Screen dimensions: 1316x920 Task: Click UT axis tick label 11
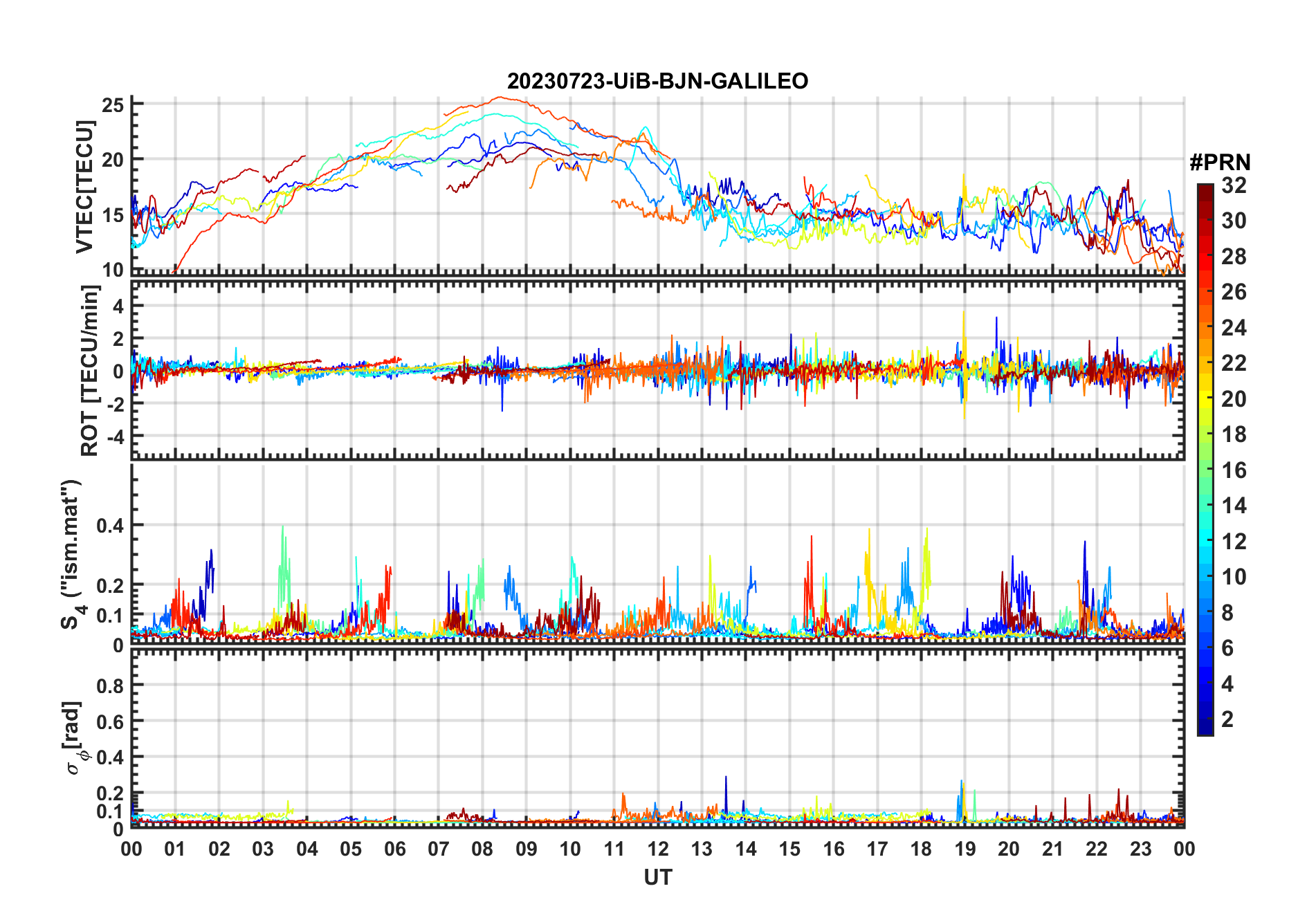(614, 849)
